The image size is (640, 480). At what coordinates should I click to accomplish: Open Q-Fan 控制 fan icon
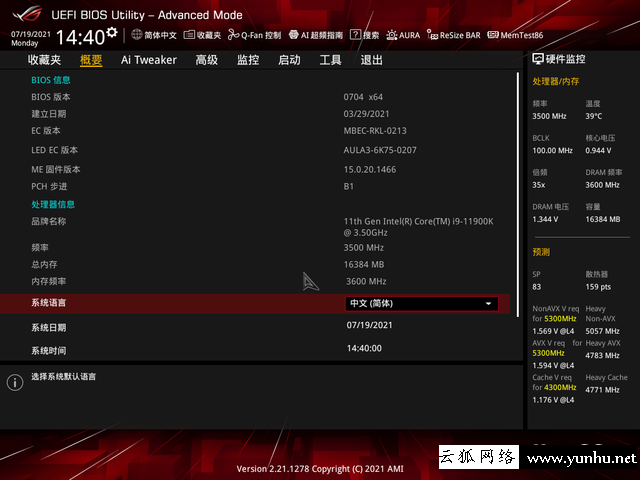pyautogui.click(x=233, y=35)
